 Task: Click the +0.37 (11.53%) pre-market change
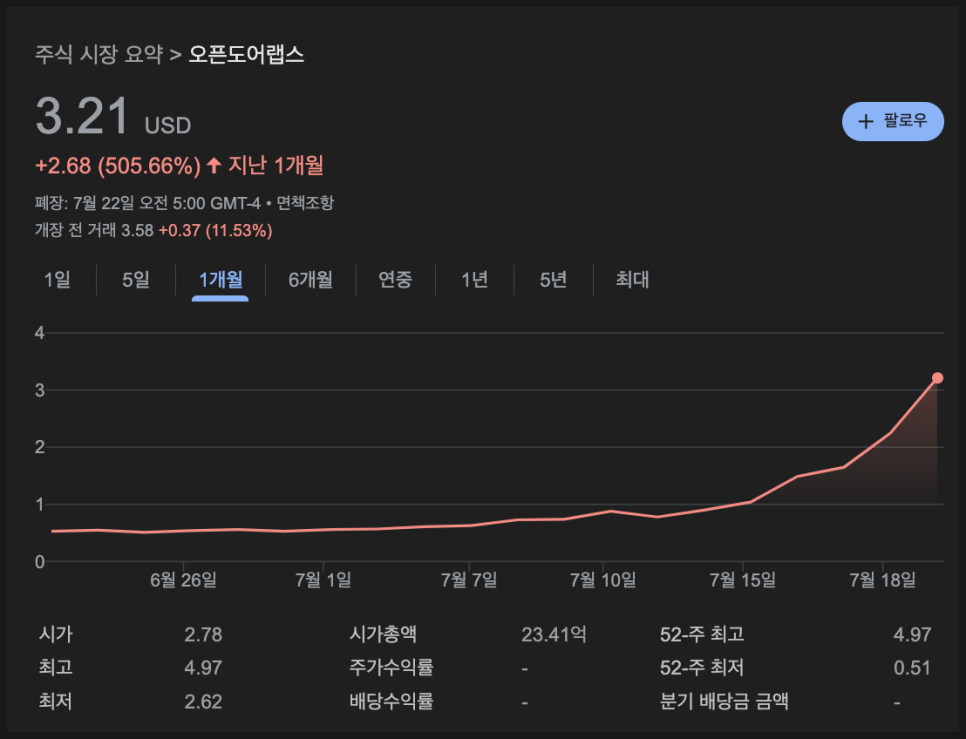tap(216, 230)
